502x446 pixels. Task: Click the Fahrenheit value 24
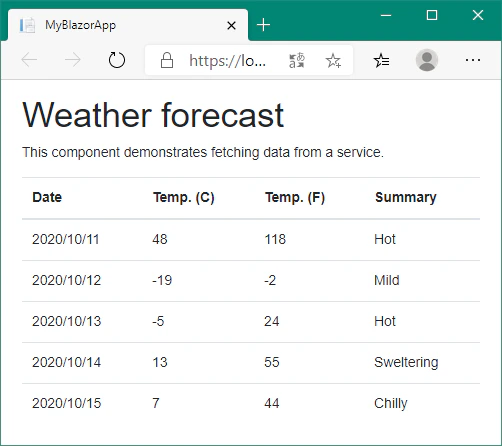click(x=272, y=321)
